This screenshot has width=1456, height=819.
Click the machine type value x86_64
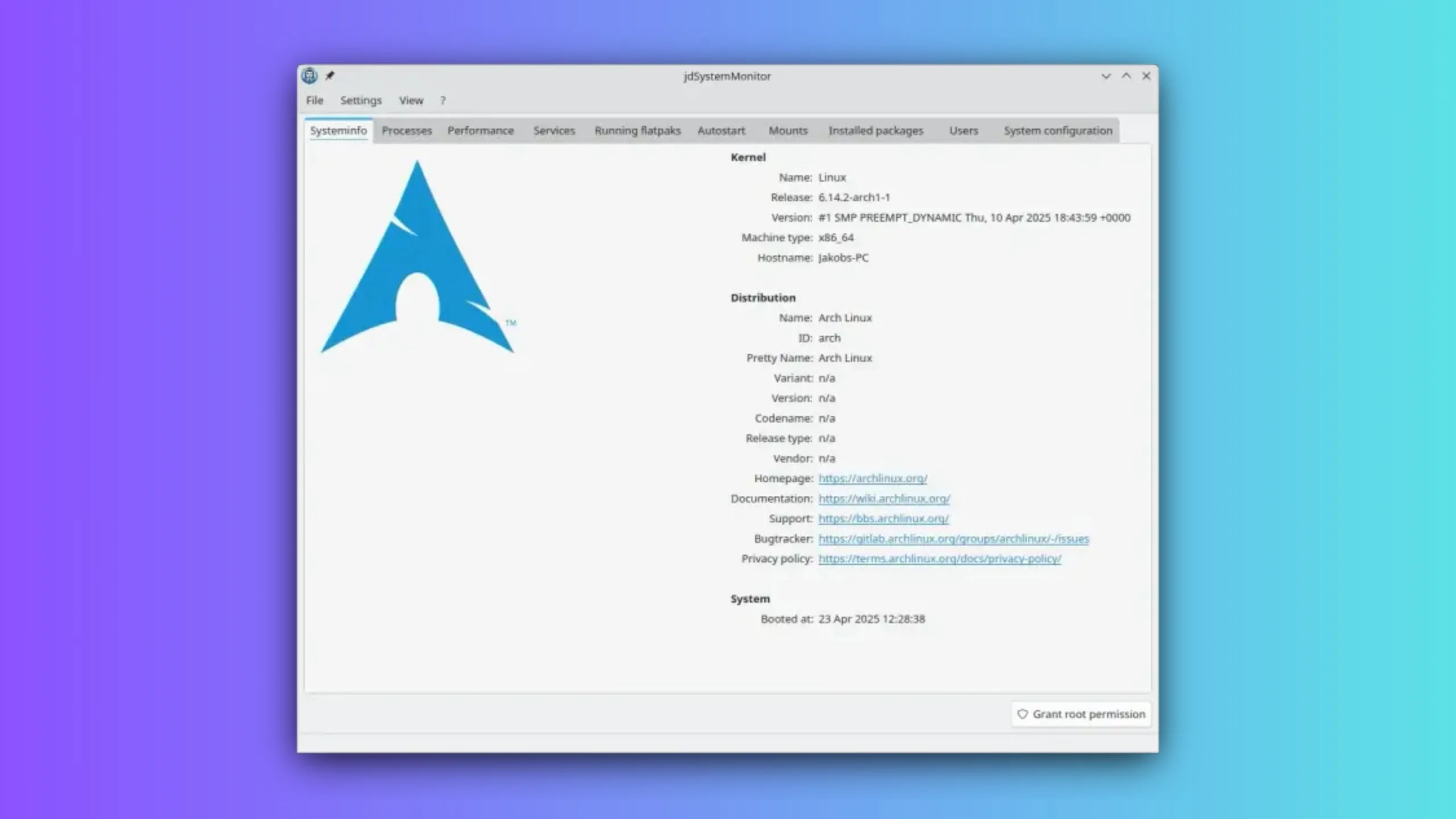click(x=836, y=238)
